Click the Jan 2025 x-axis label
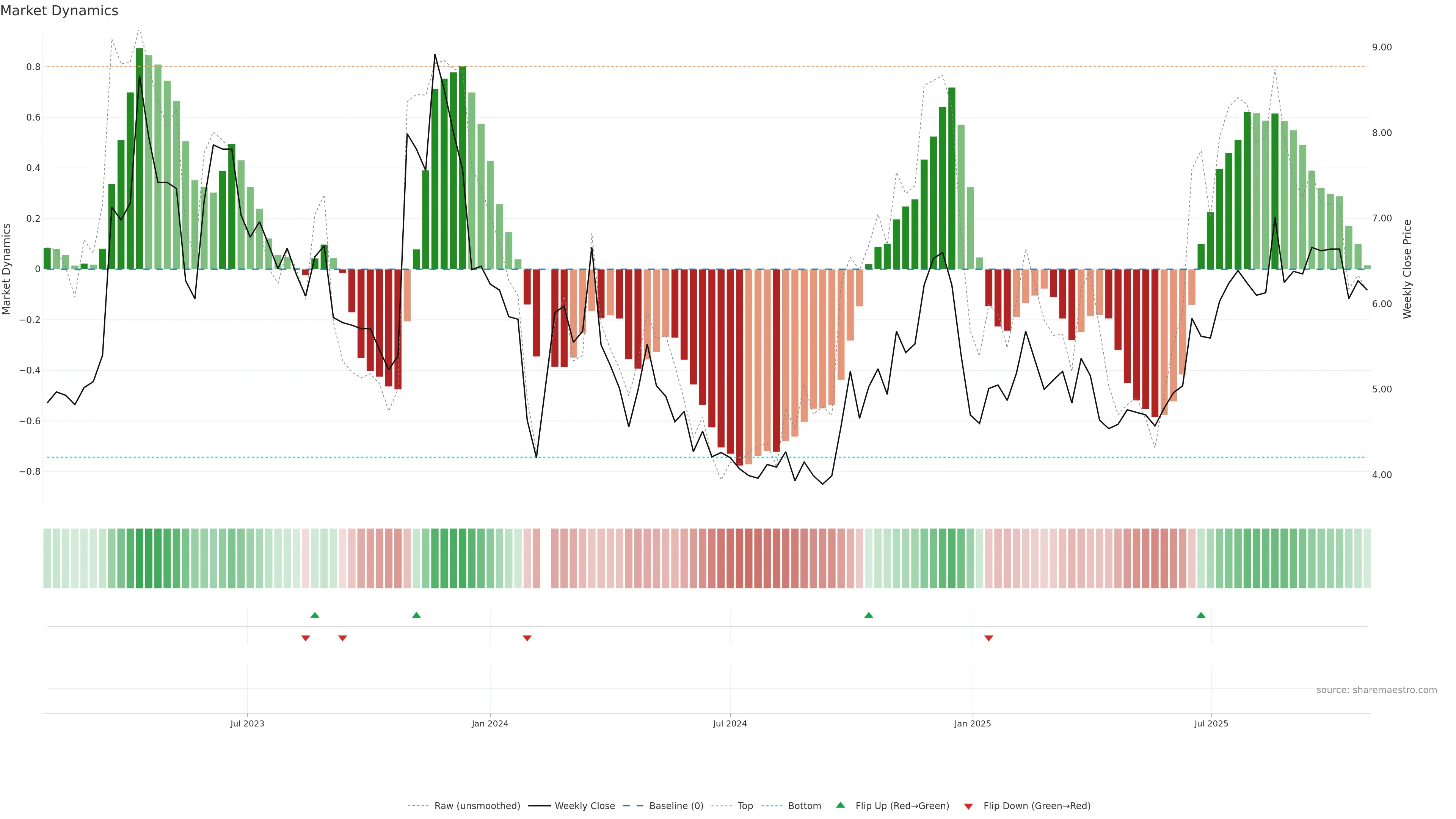The image size is (1456, 819). (x=972, y=723)
